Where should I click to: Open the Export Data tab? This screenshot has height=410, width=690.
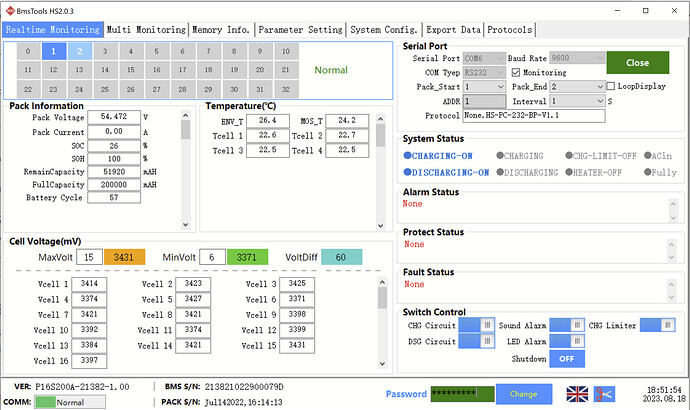click(x=453, y=29)
